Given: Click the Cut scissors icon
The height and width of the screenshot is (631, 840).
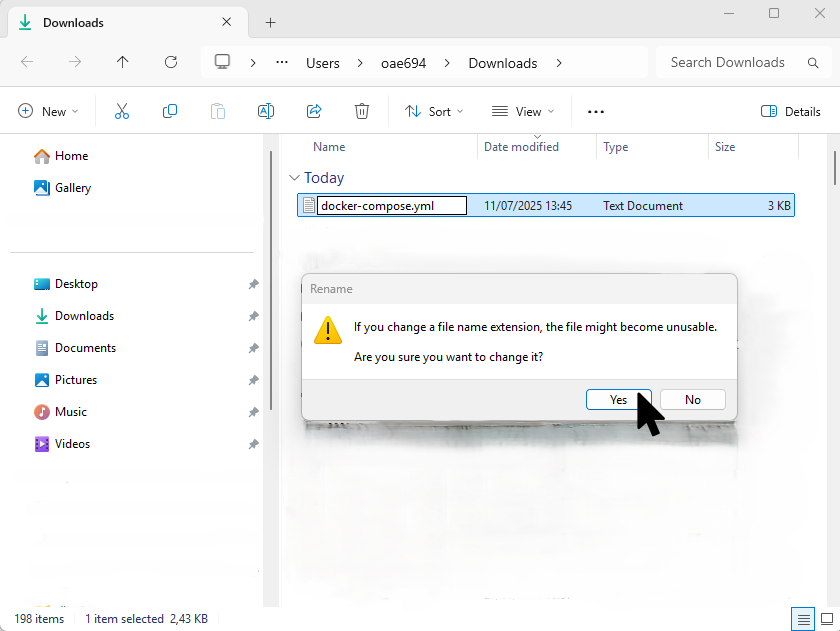Looking at the screenshot, I should [122, 112].
